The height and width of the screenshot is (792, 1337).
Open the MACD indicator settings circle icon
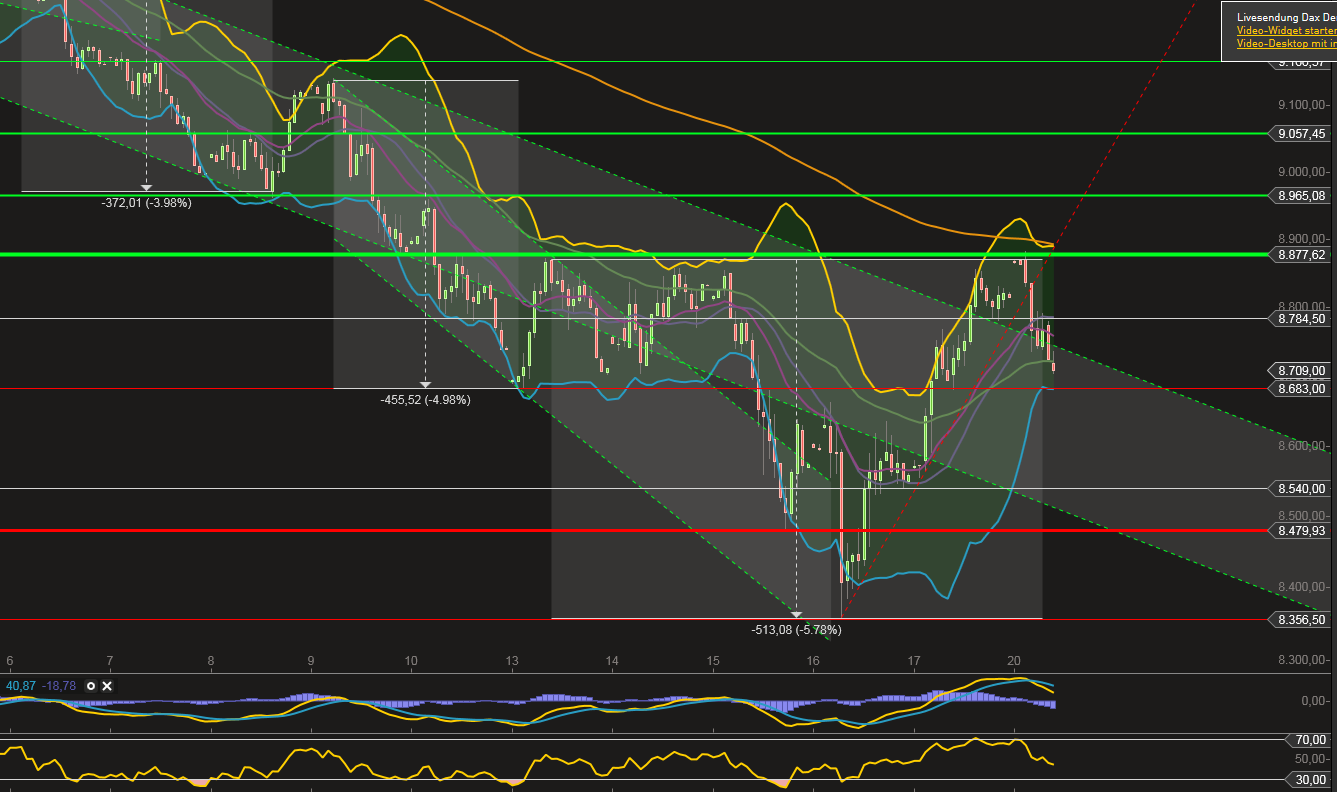(91, 686)
